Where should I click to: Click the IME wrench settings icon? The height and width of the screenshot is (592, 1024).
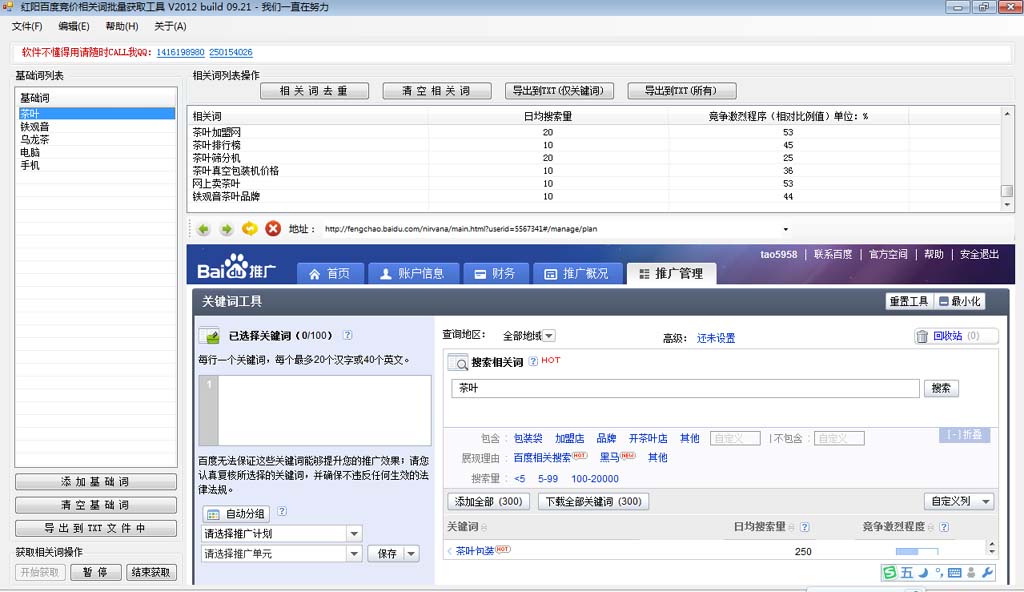(988, 573)
